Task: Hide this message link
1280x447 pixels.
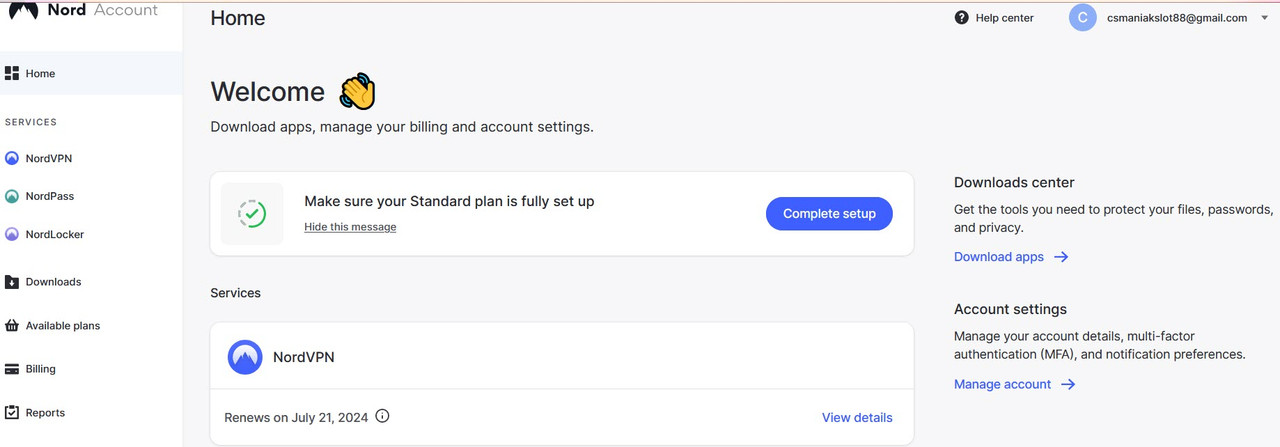Action: click(x=350, y=227)
